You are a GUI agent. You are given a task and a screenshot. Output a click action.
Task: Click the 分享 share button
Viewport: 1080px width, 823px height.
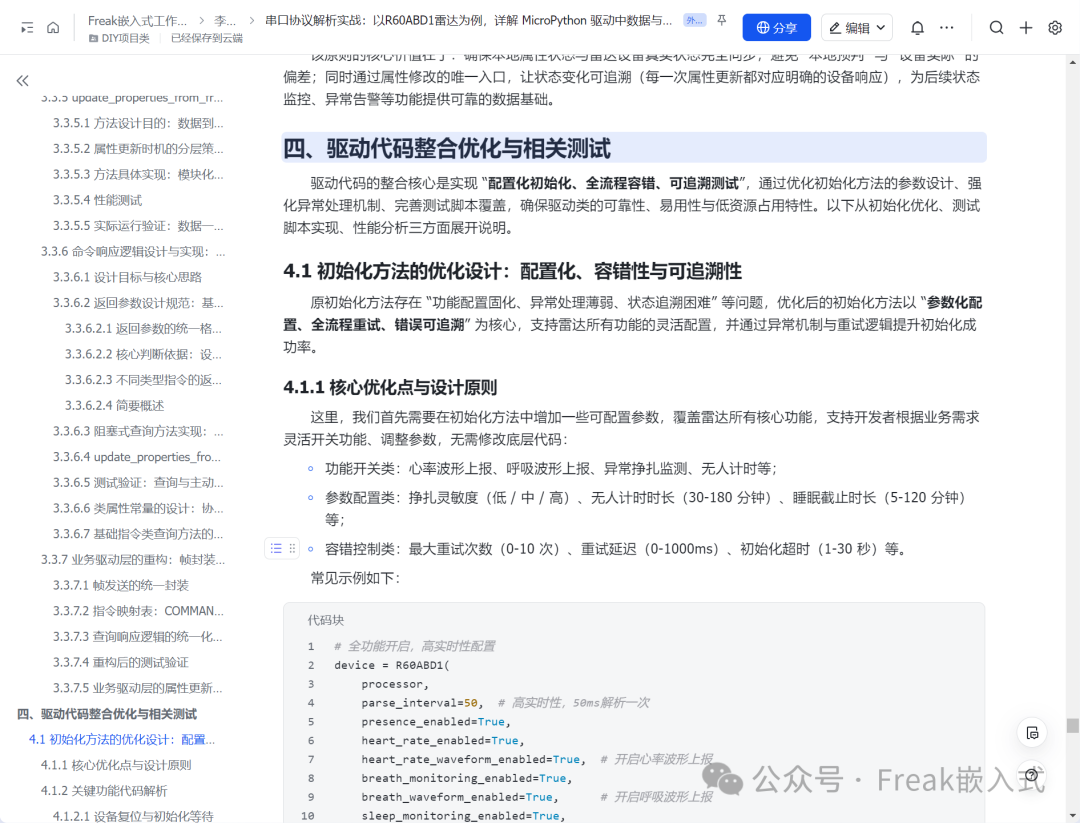click(x=776, y=28)
